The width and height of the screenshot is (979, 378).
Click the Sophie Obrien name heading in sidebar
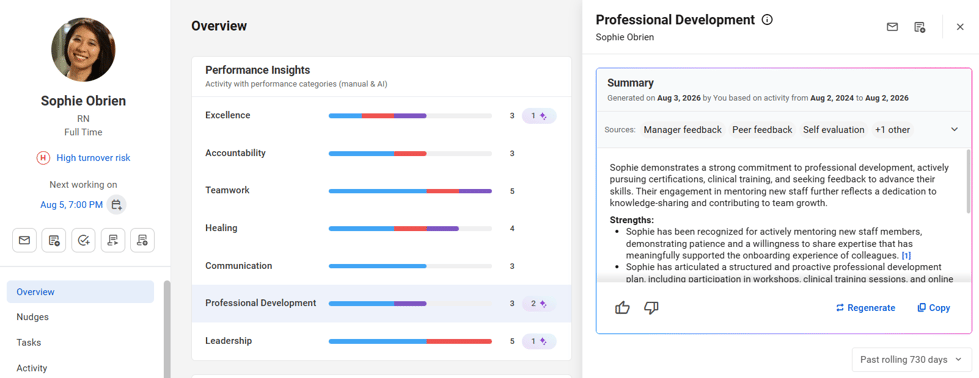pyautogui.click(x=83, y=101)
